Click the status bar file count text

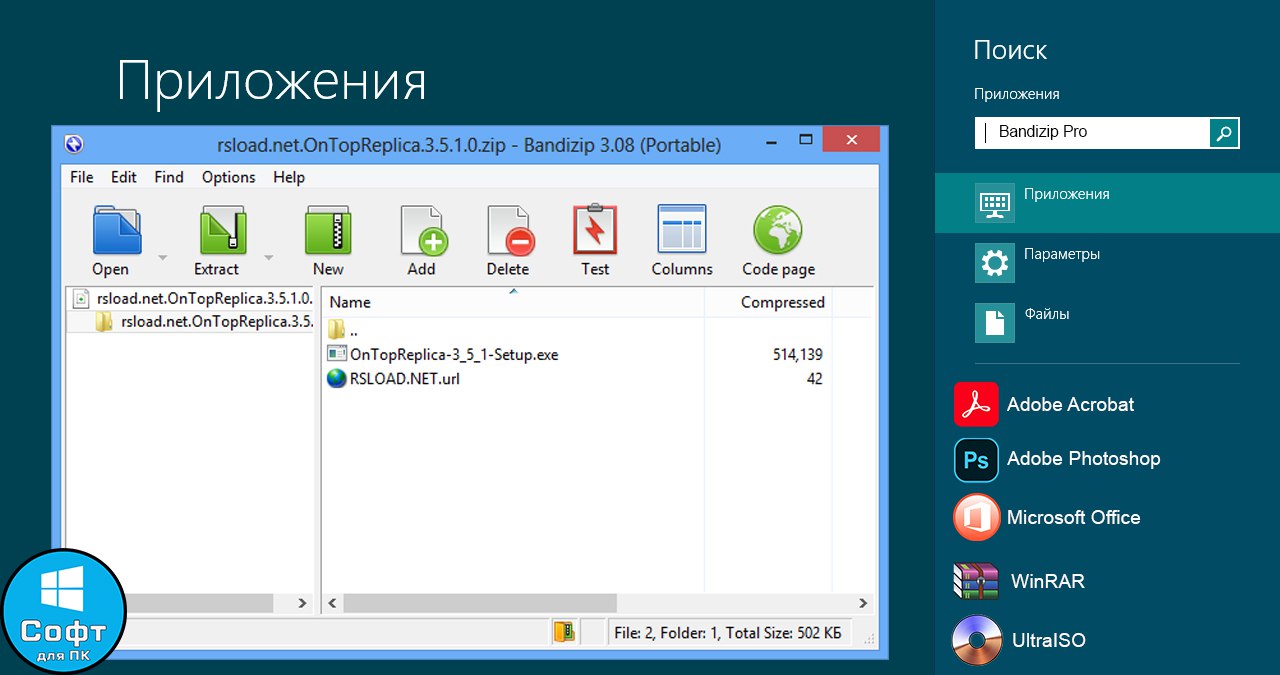point(729,632)
